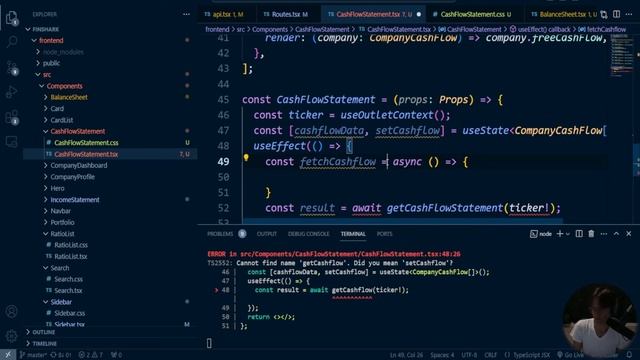The width and height of the screenshot is (640, 360).
Task: Open the Extensions view
Action: point(12,117)
